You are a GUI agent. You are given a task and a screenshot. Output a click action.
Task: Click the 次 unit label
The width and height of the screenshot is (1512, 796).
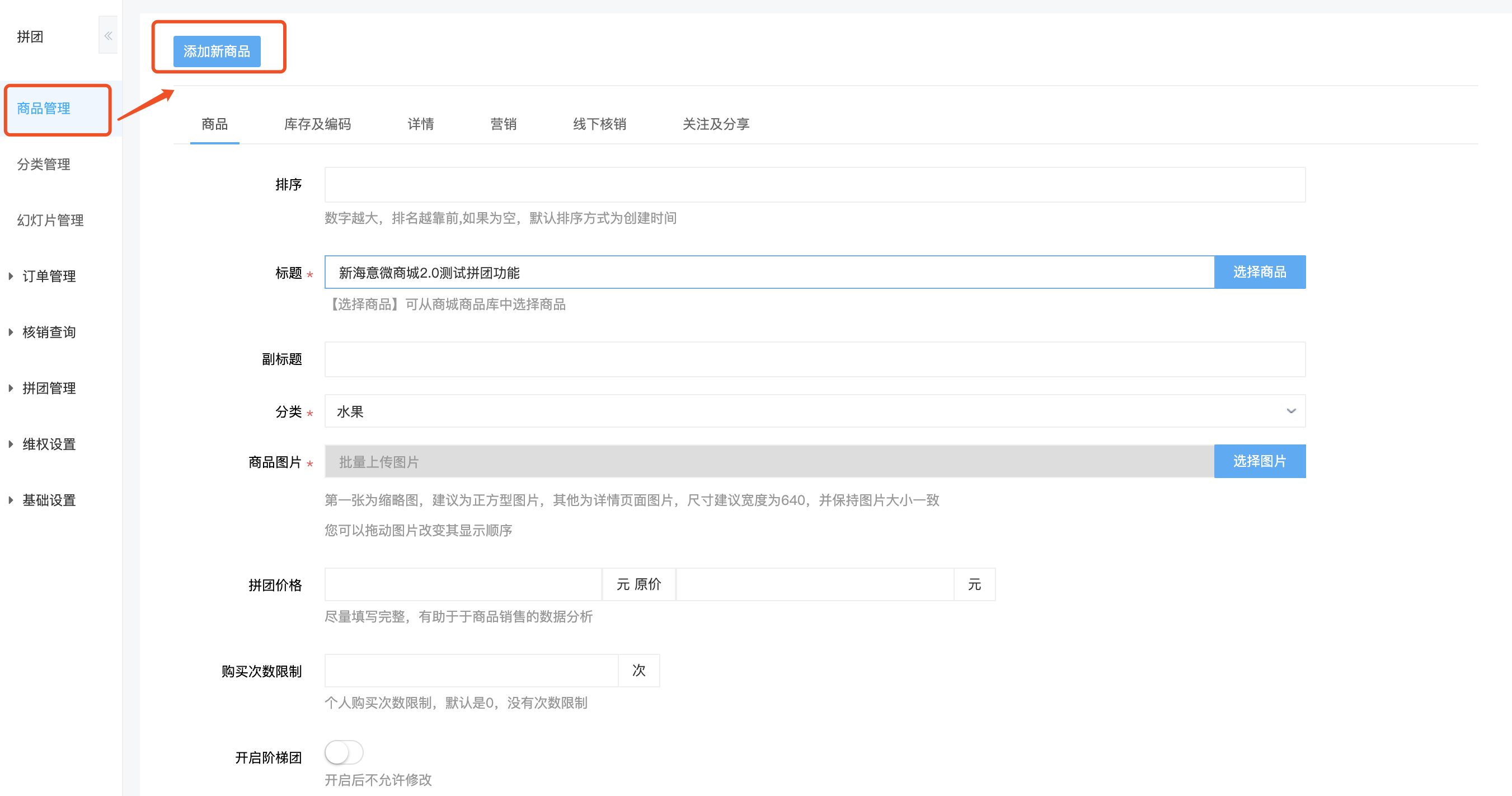638,671
